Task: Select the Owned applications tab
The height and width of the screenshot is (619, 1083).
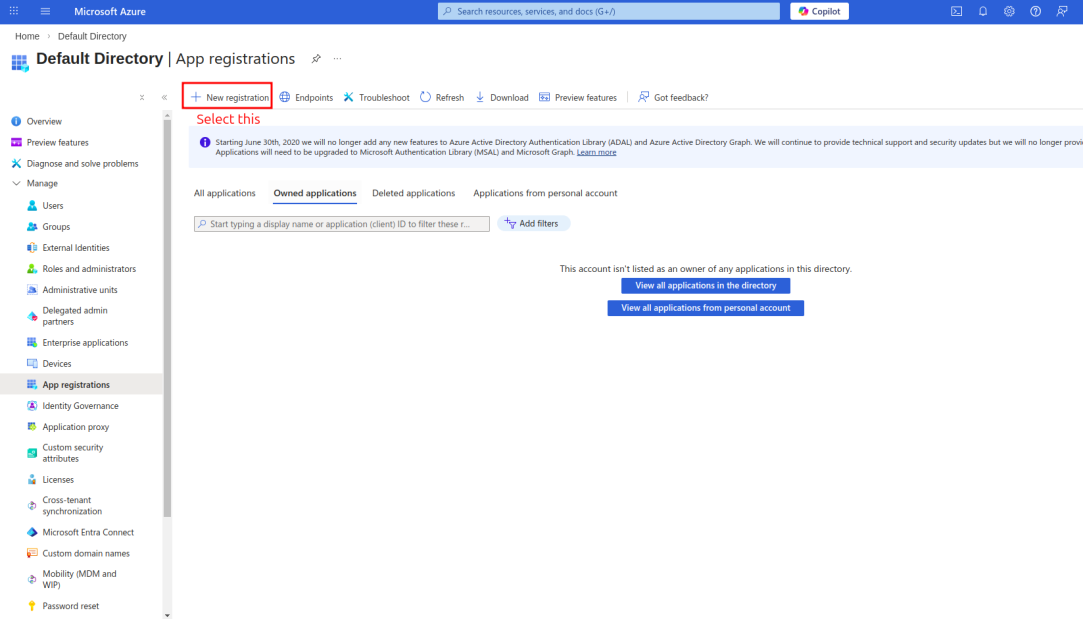Action: coord(315,193)
